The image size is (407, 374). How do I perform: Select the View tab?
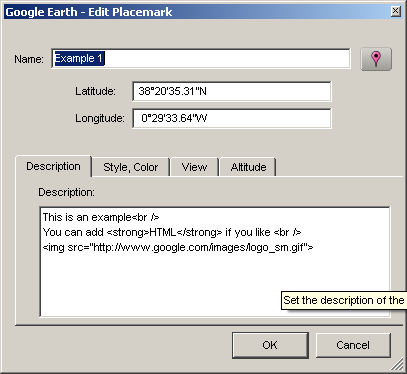194,167
